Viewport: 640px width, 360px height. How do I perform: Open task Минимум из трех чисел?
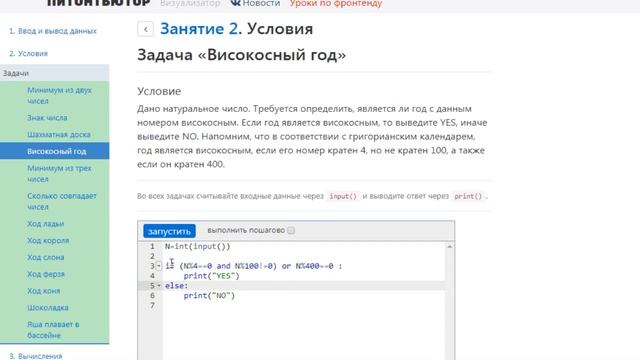(x=59, y=173)
